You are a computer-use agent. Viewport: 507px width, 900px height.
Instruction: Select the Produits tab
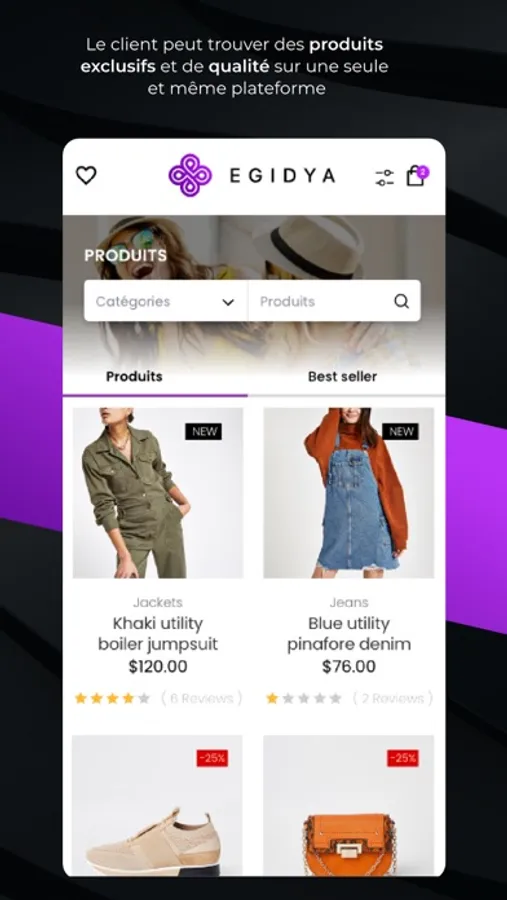pyautogui.click(x=134, y=377)
